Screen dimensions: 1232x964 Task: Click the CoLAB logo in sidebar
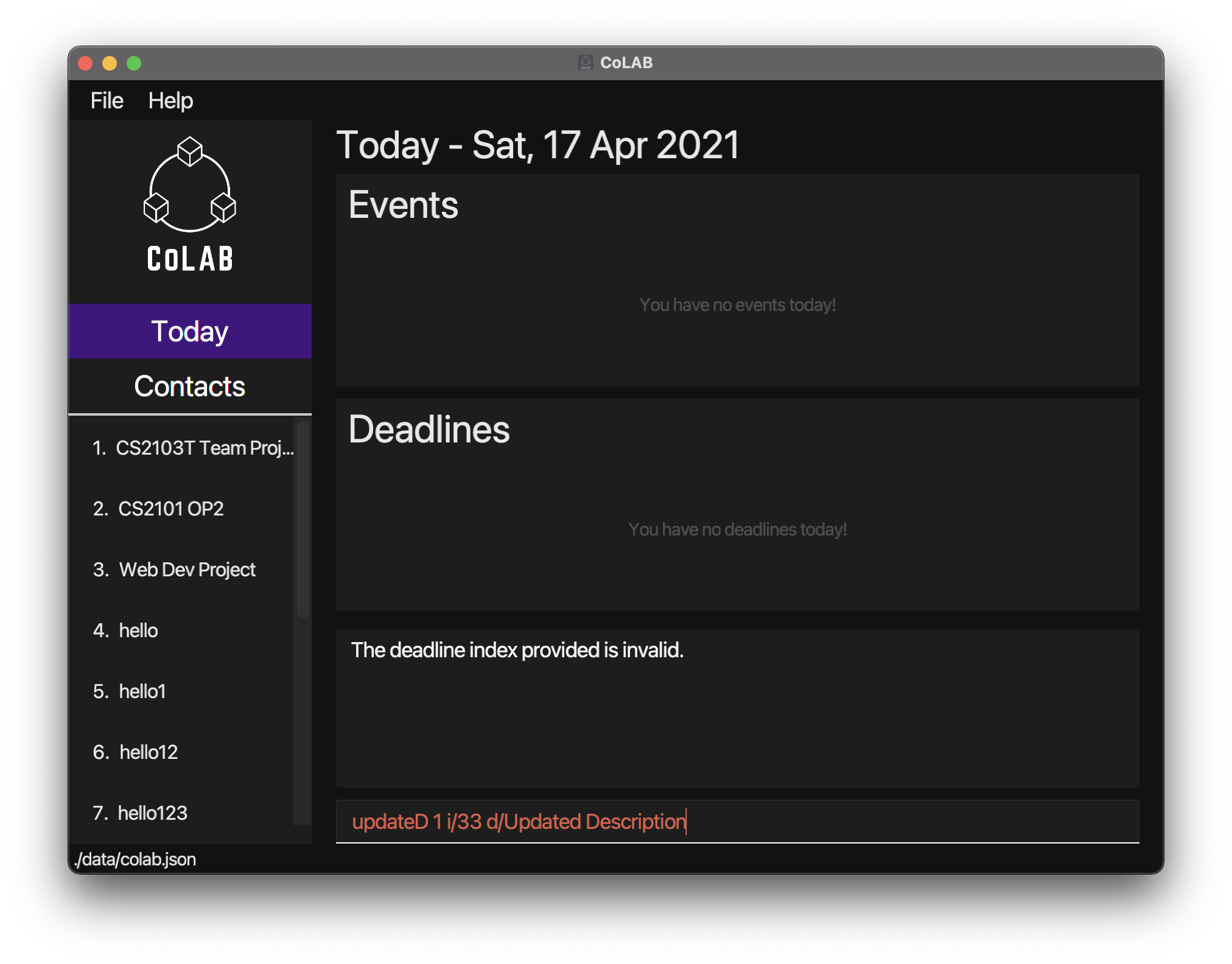[x=189, y=204]
